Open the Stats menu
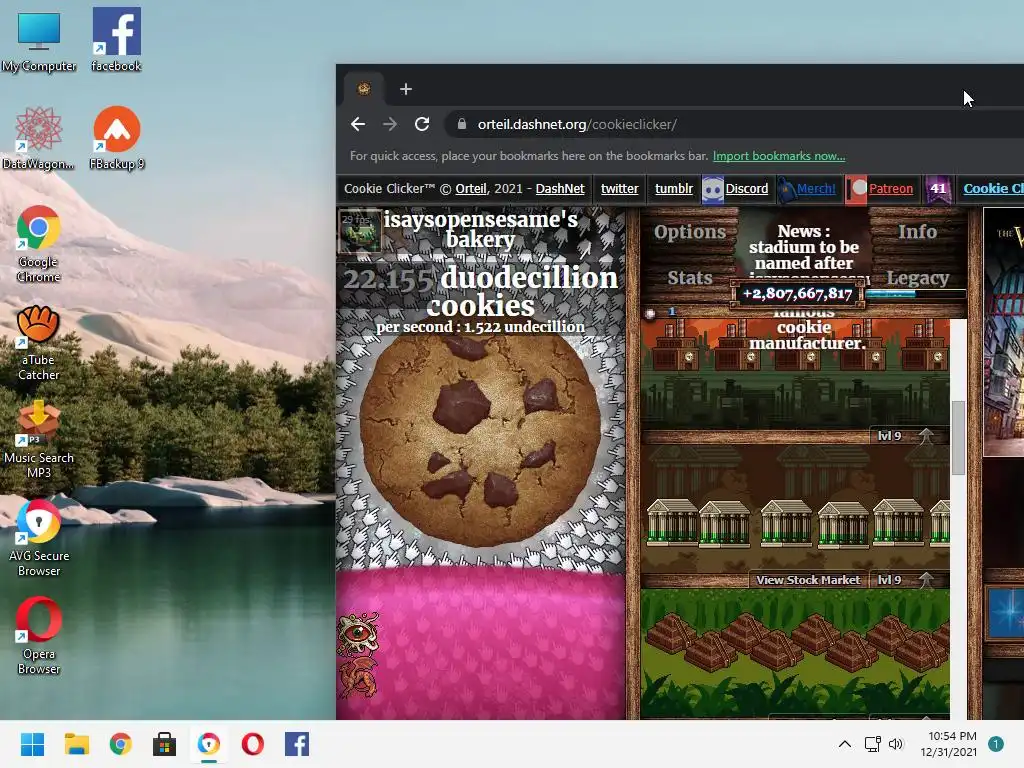Image resolution: width=1024 pixels, height=768 pixels. 690,278
